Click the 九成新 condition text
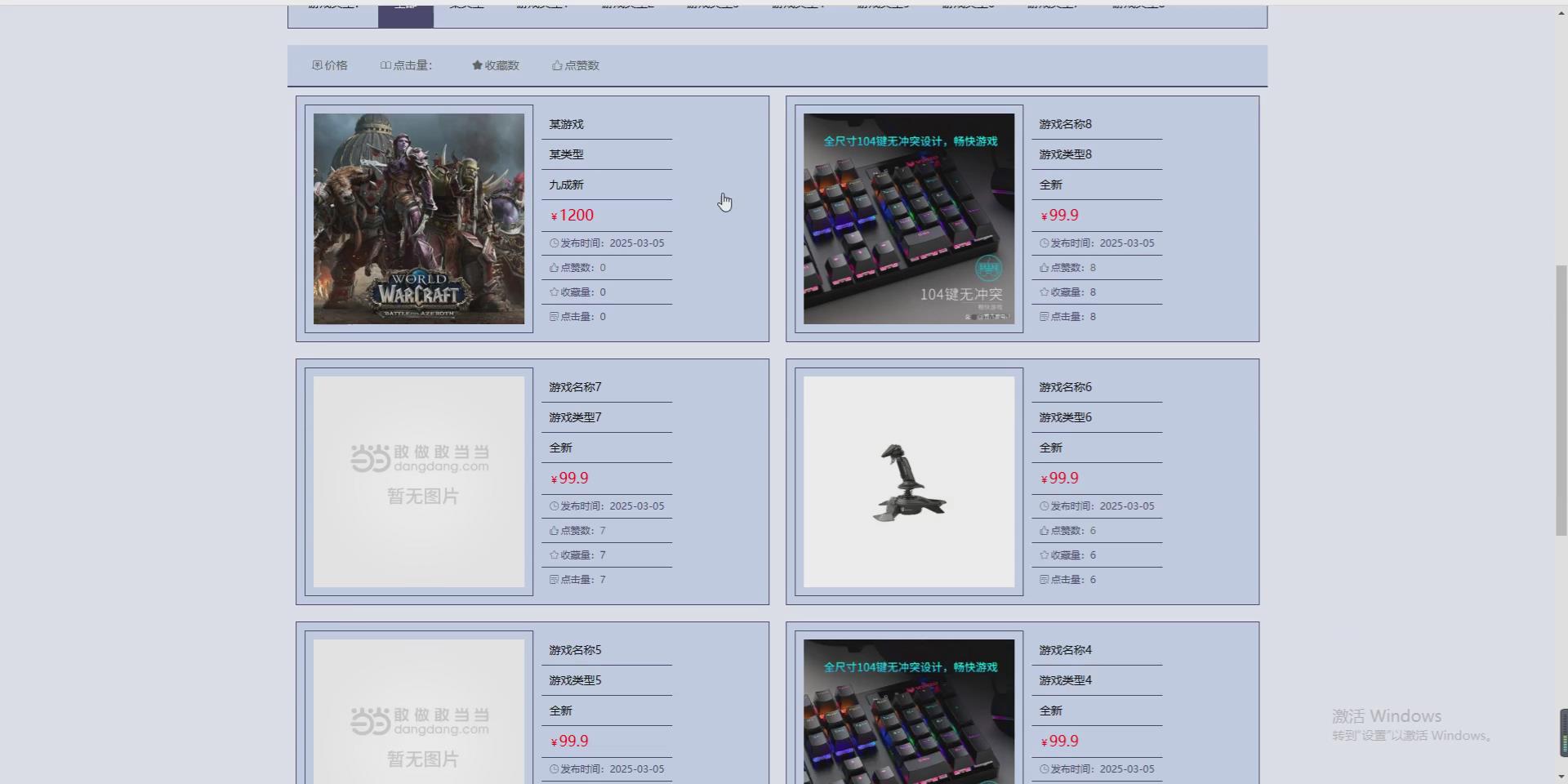The height and width of the screenshot is (784, 1568). click(566, 185)
